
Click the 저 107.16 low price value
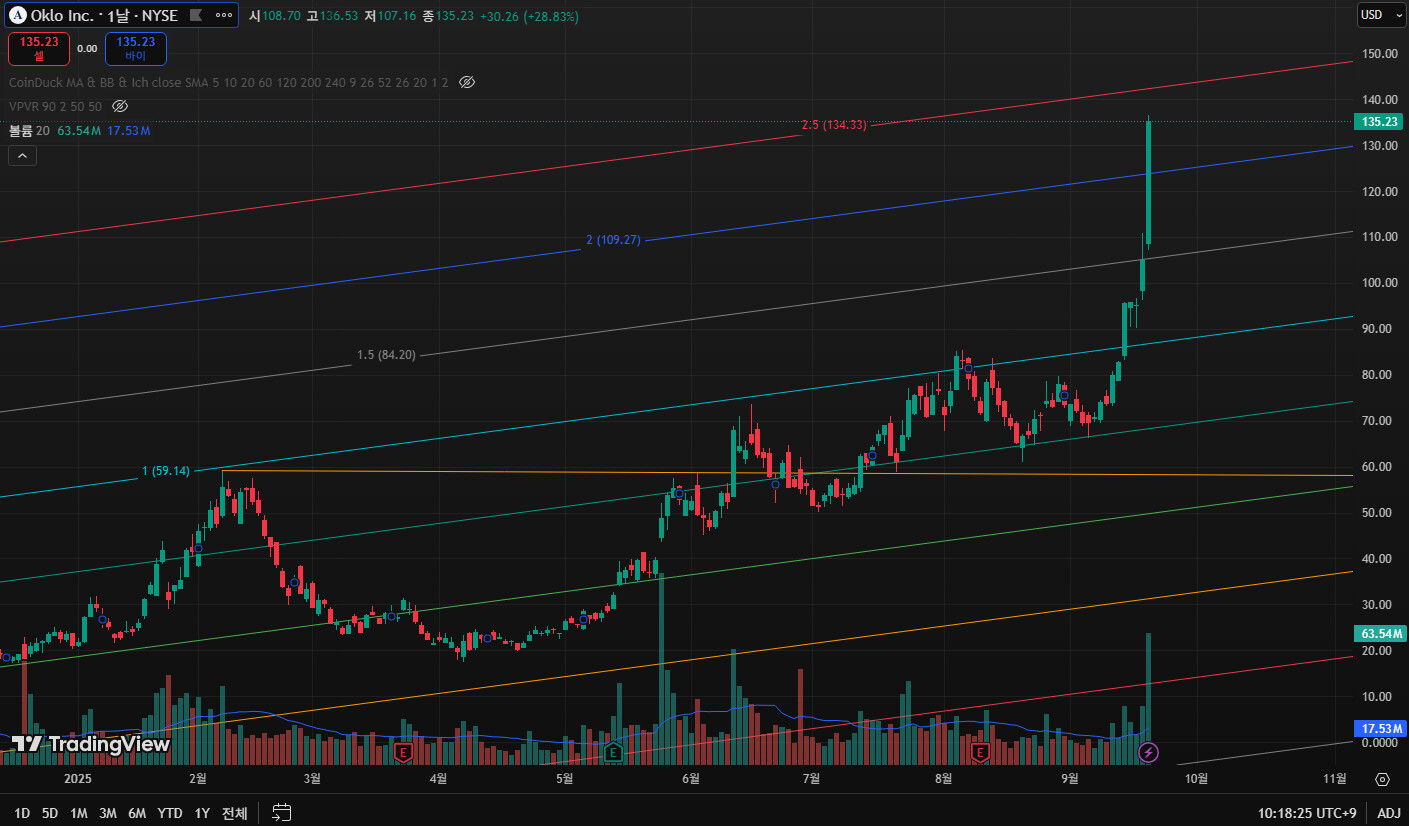click(391, 16)
